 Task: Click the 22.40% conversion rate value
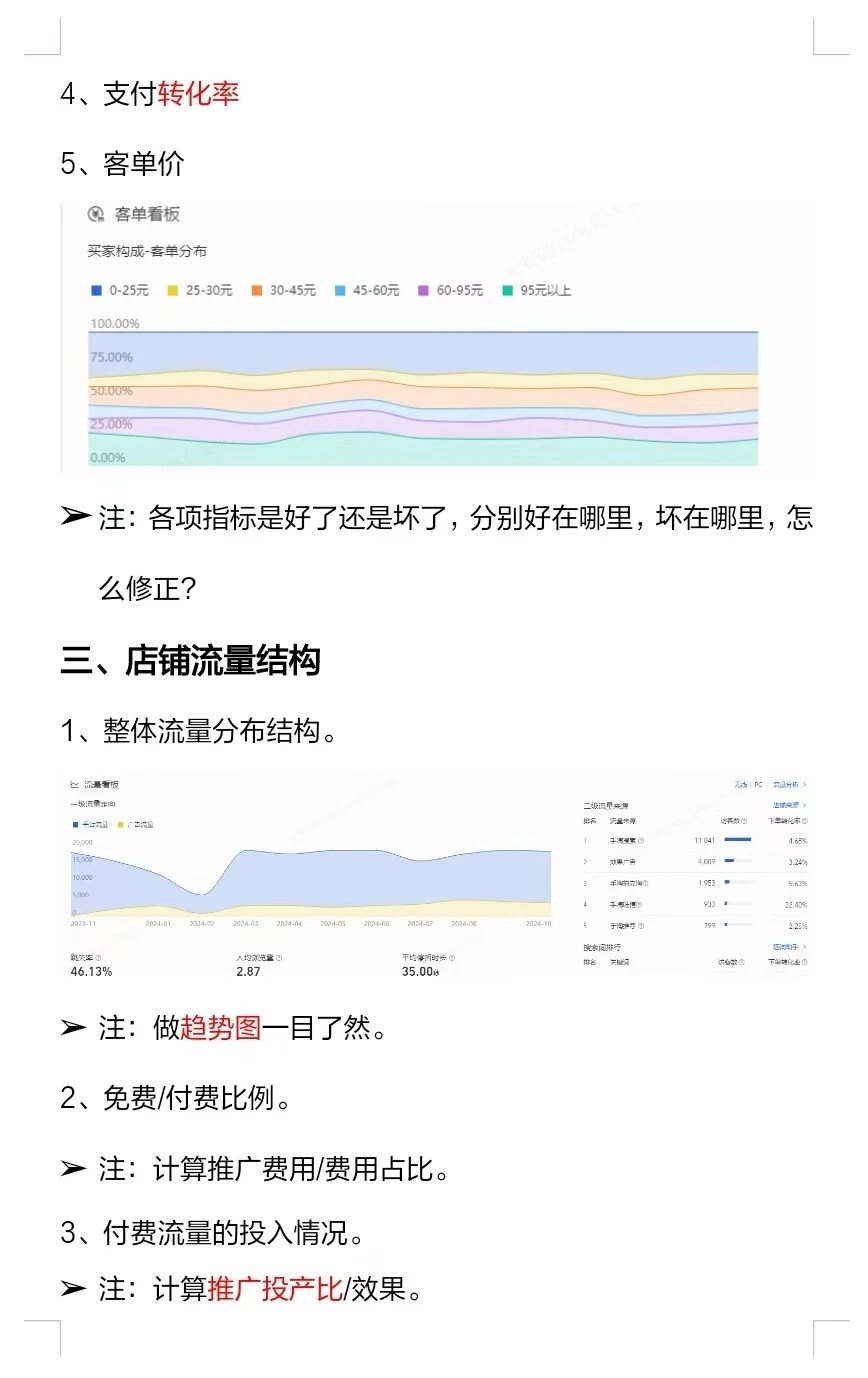796,904
